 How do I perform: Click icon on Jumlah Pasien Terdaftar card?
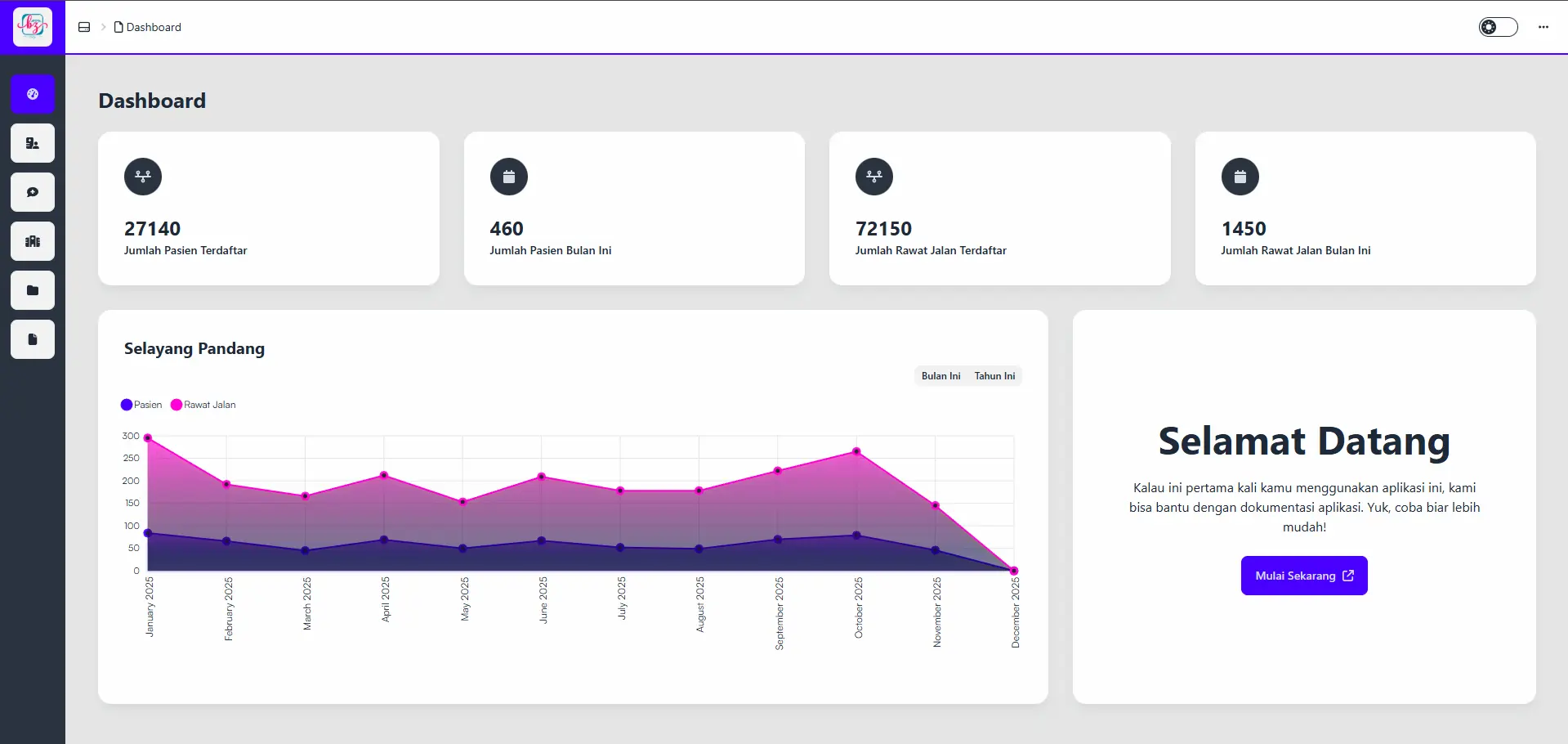[143, 177]
